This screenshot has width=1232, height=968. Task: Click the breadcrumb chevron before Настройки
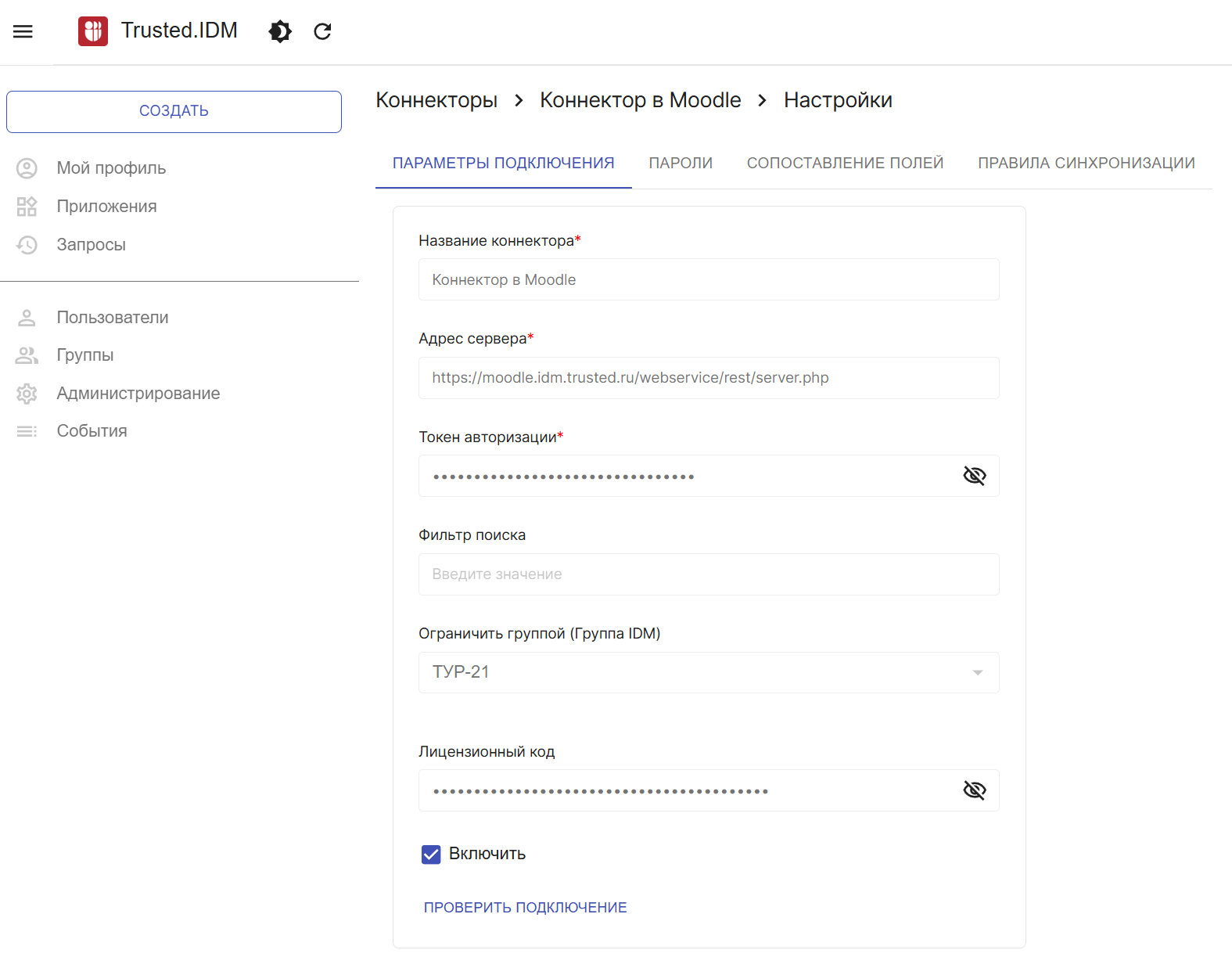(x=763, y=100)
